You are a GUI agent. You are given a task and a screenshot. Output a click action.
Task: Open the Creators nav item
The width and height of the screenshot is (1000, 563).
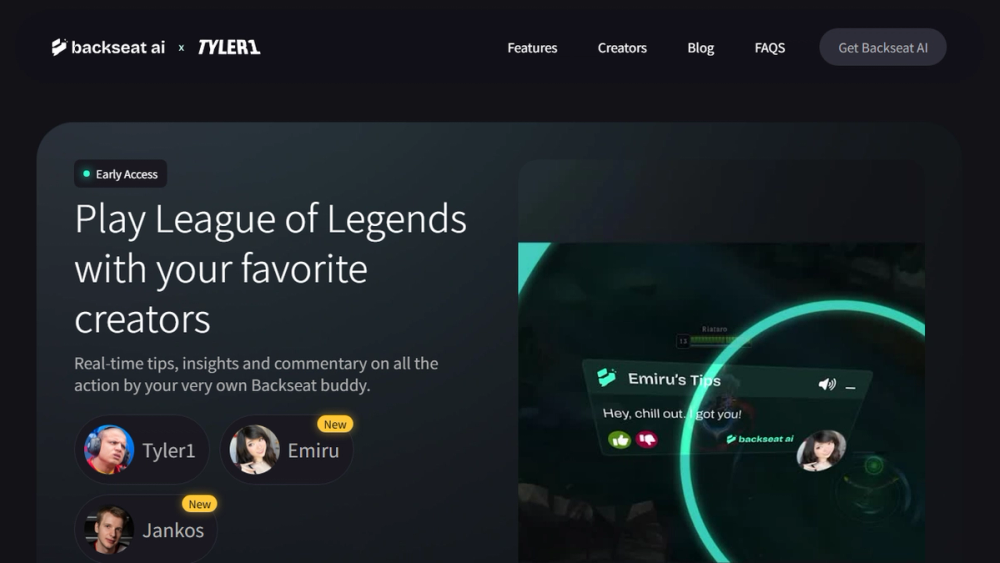[622, 48]
